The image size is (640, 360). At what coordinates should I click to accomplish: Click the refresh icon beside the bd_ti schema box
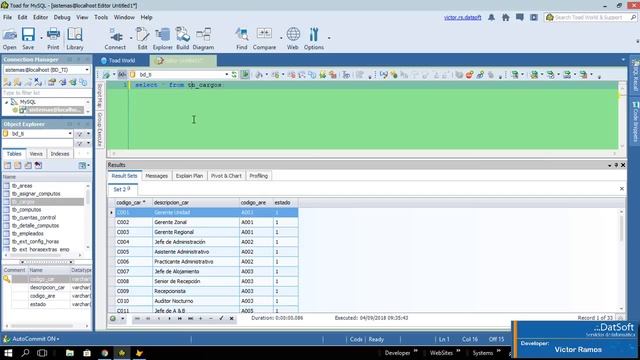click(234, 75)
